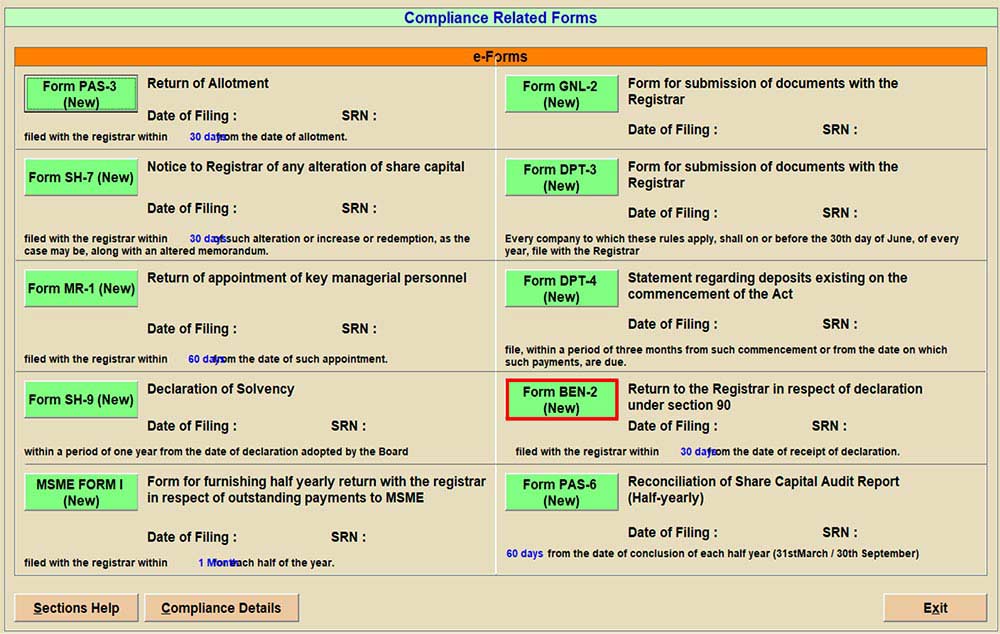Open Sections Help
1000x634 pixels.
coord(76,608)
